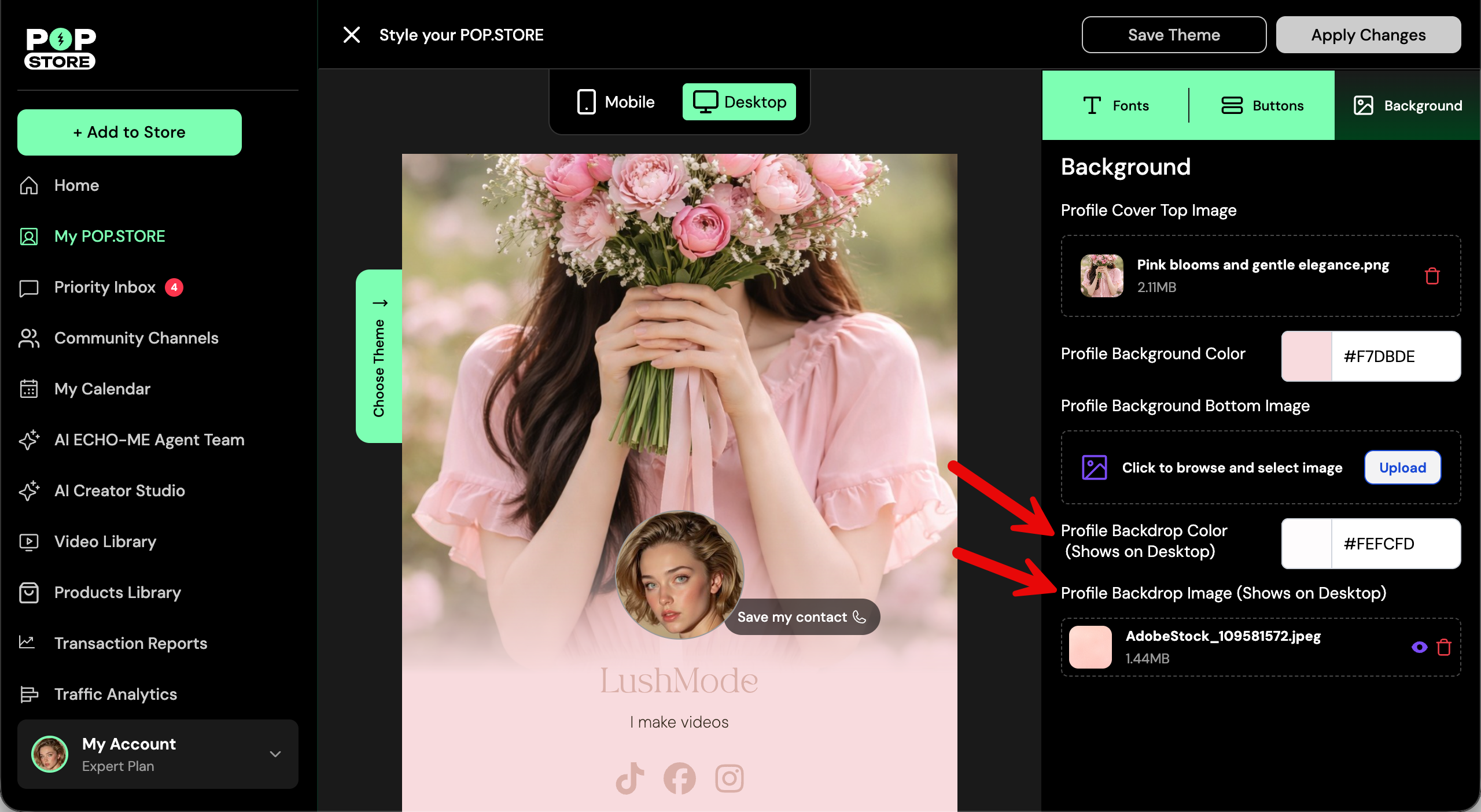Expand the My Account dropdown chevron
1481x812 pixels.
[x=275, y=754]
